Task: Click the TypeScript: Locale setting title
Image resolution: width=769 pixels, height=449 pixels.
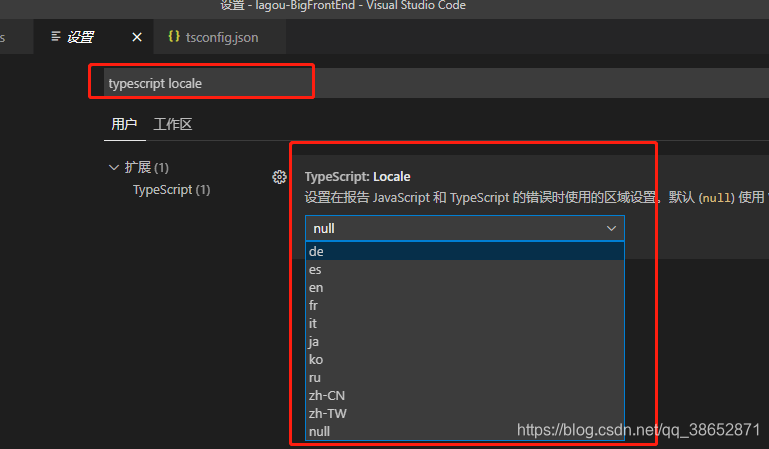Action: click(x=358, y=176)
